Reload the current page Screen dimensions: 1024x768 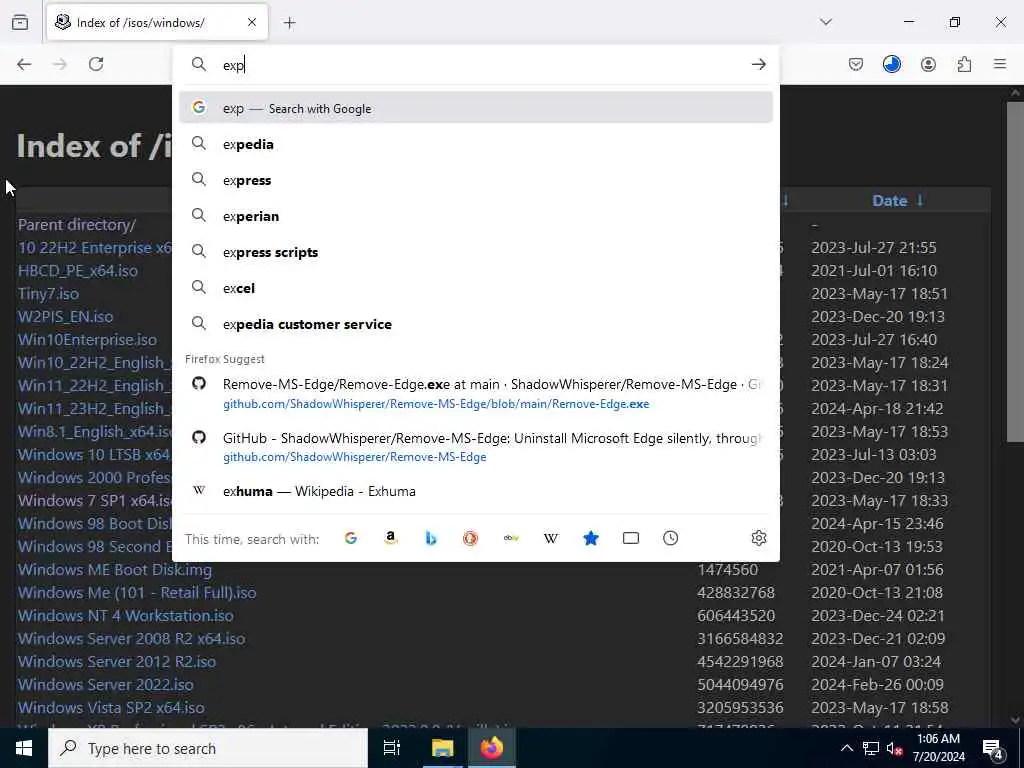[x=96, y=64]
